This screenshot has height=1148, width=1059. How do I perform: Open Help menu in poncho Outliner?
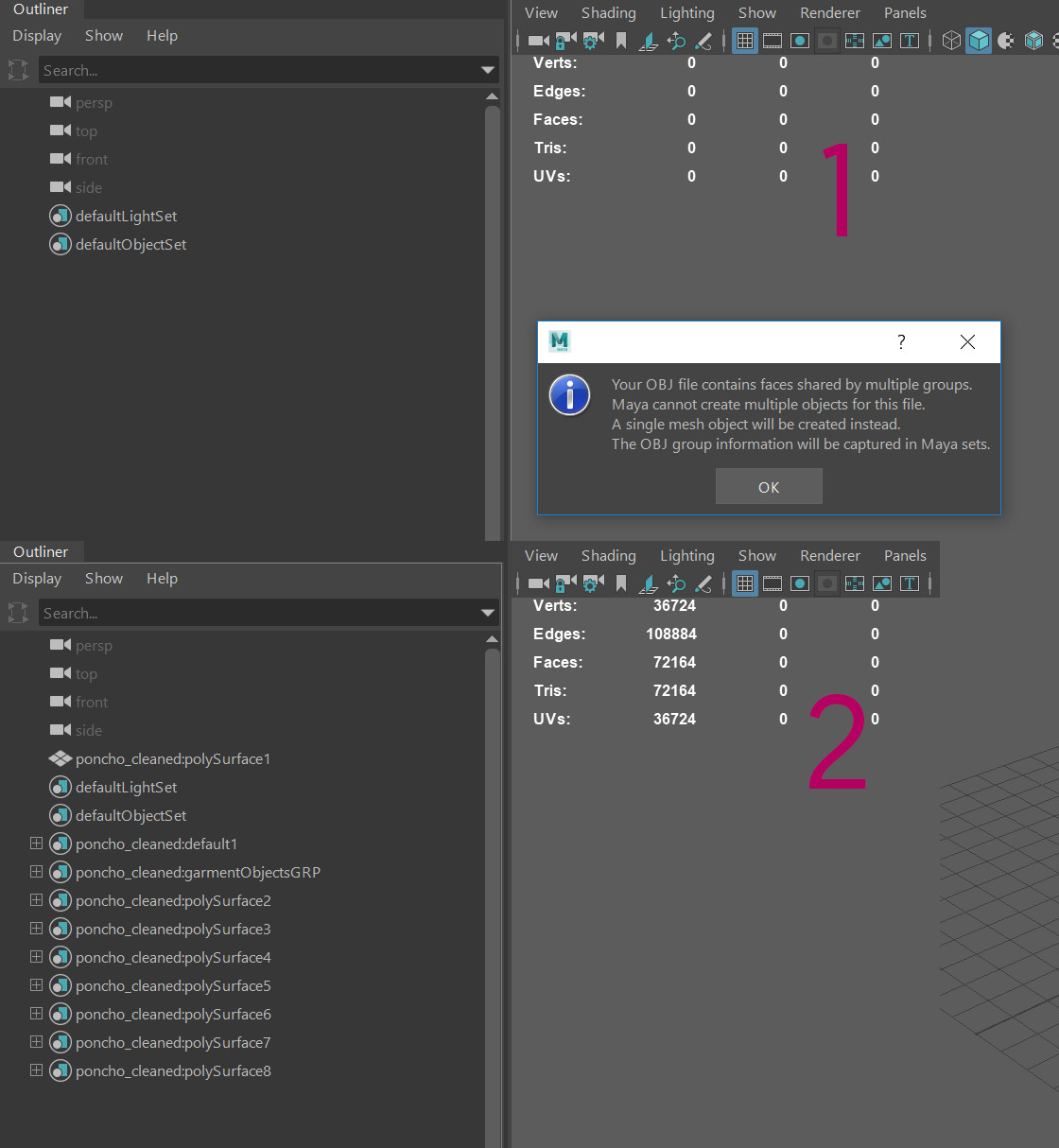pyautogui.click(x=162, y=579)
